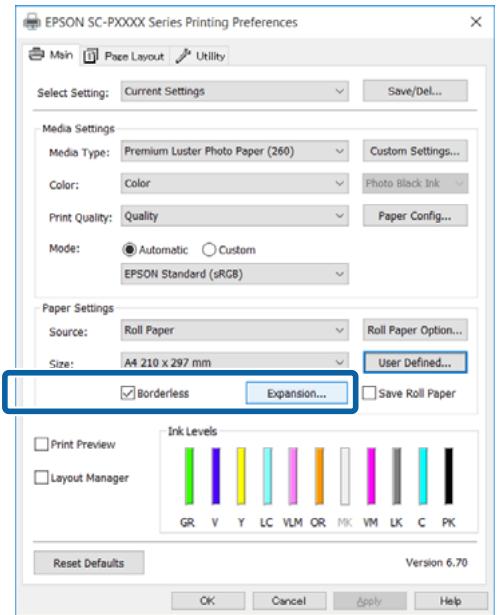Open Help for printing preferences
This screenshot has width=498, height=615.
[451, 601]
